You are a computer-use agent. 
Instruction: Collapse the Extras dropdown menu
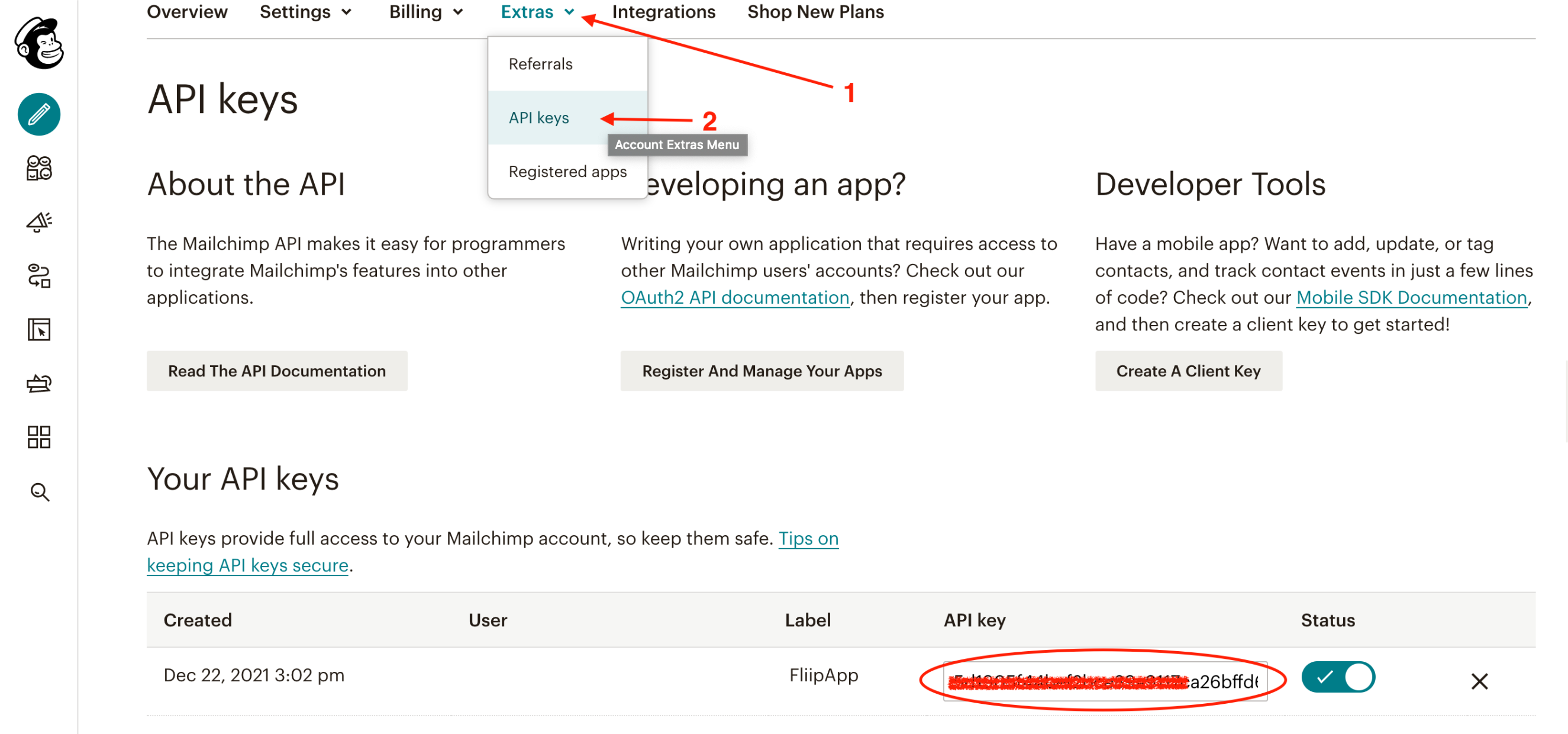point(537,12)
